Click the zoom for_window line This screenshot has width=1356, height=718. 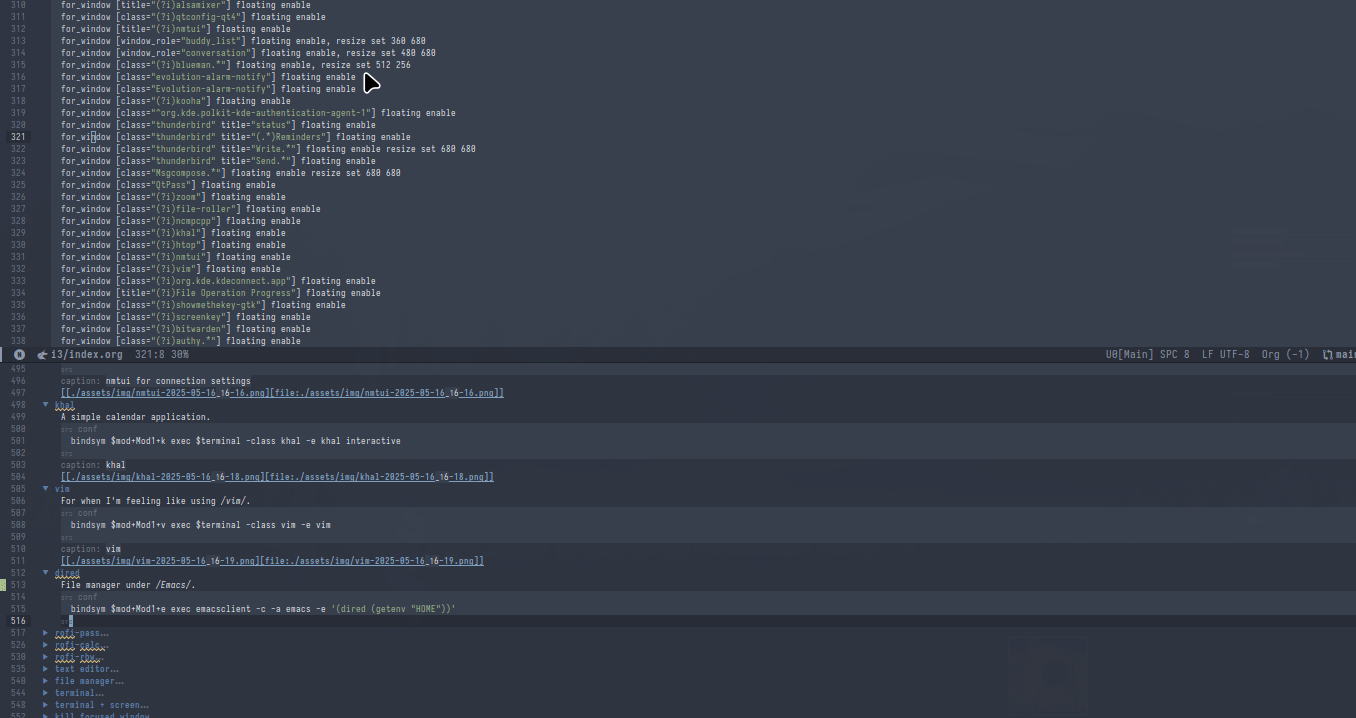[x=173, y=197]
